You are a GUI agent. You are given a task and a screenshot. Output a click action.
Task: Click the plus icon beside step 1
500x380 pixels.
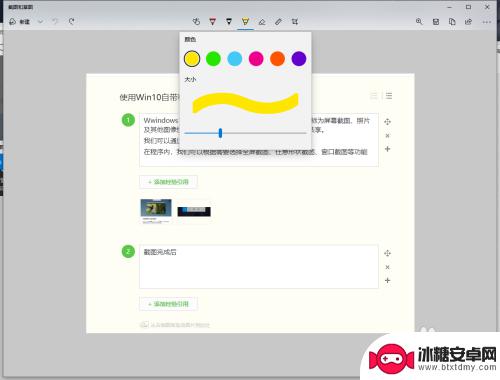pyautogui.click(x=387, y=149)
